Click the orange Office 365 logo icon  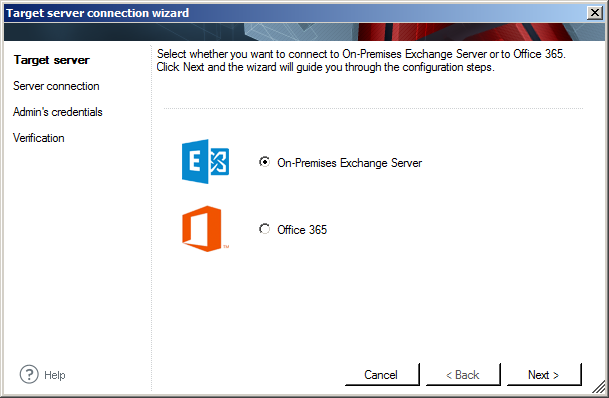pyautogui.click(x=204, y=229)
